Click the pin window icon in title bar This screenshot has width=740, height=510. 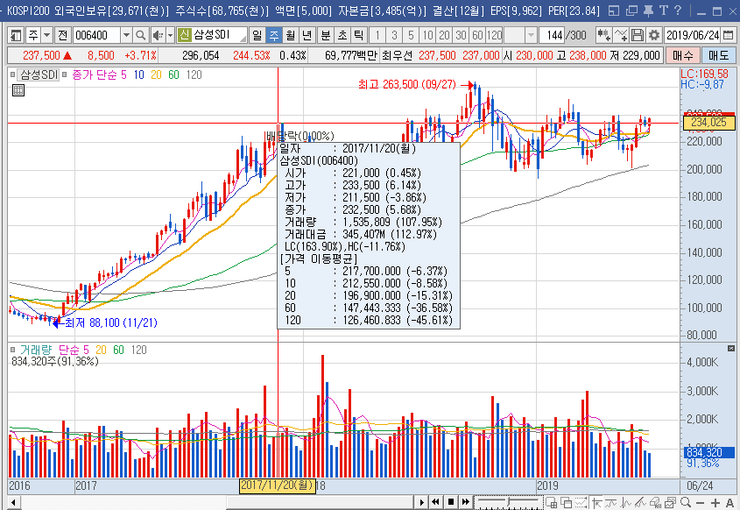coord(648,10)
